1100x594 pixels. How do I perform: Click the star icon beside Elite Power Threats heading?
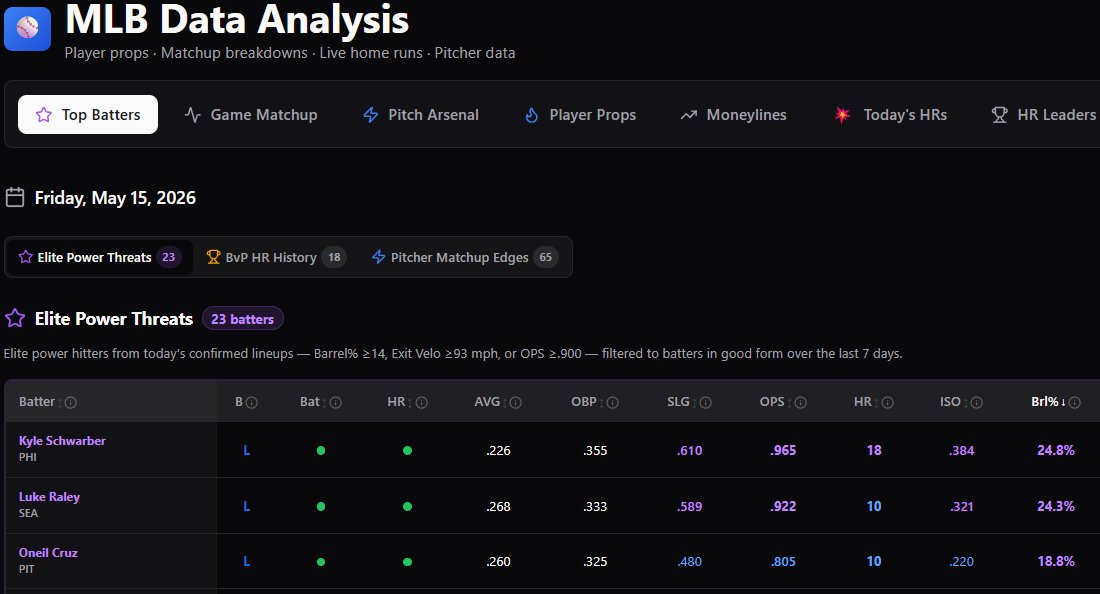point(15,318)
